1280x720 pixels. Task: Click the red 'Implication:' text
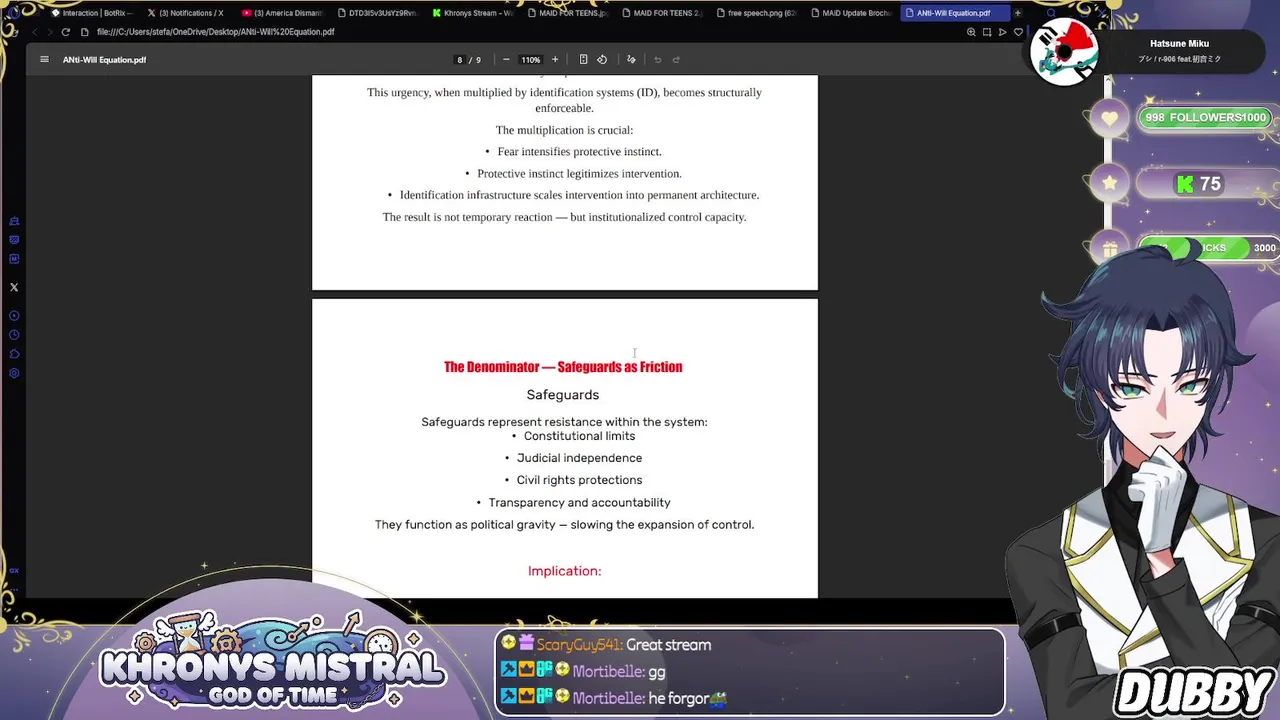564,571
